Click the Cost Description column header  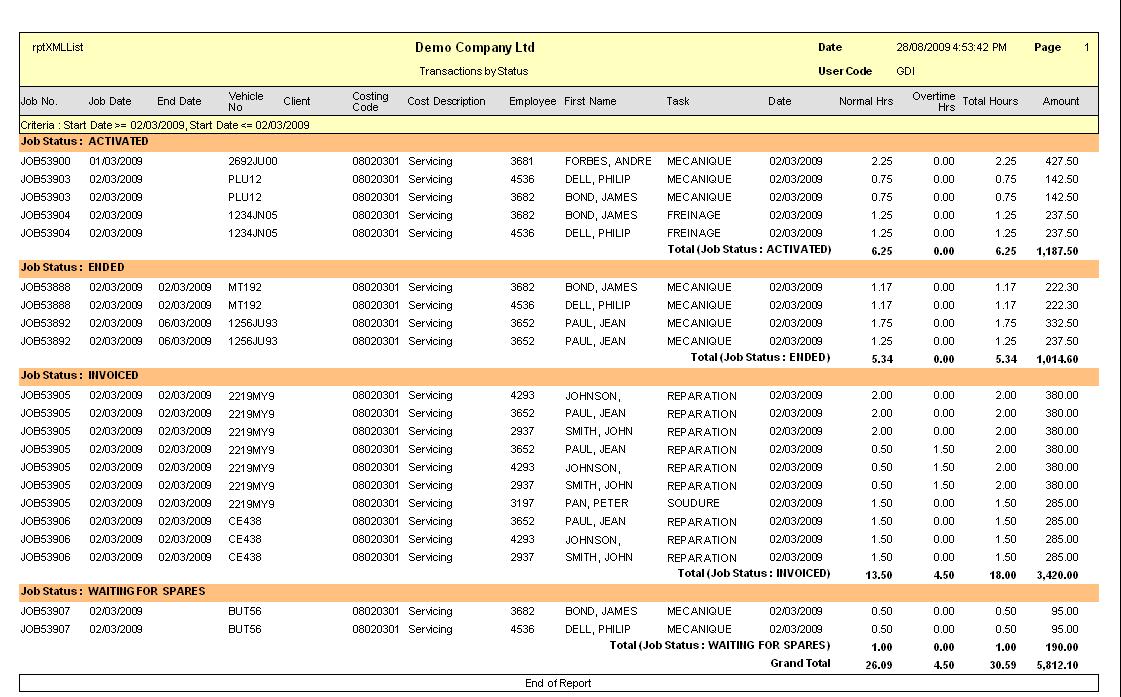(446, 101)
